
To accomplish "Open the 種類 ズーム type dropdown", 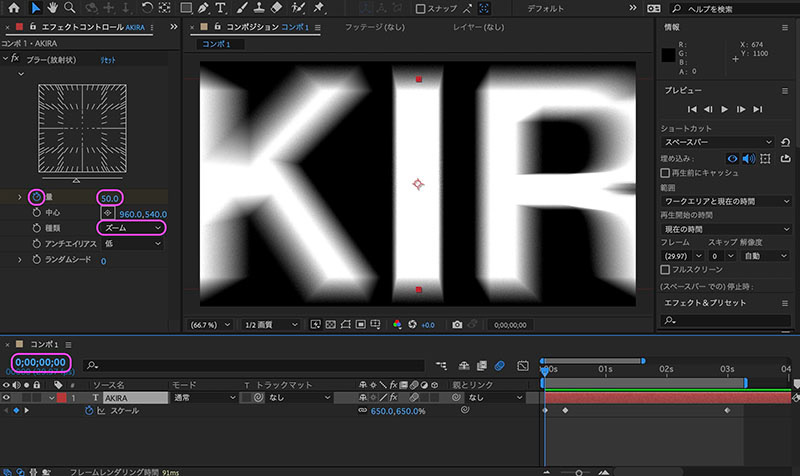I will pos(132,228).
